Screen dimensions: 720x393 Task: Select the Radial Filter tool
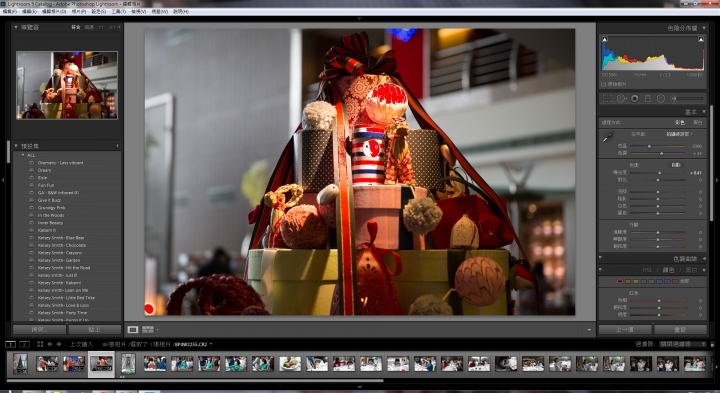tap(661, 98)
